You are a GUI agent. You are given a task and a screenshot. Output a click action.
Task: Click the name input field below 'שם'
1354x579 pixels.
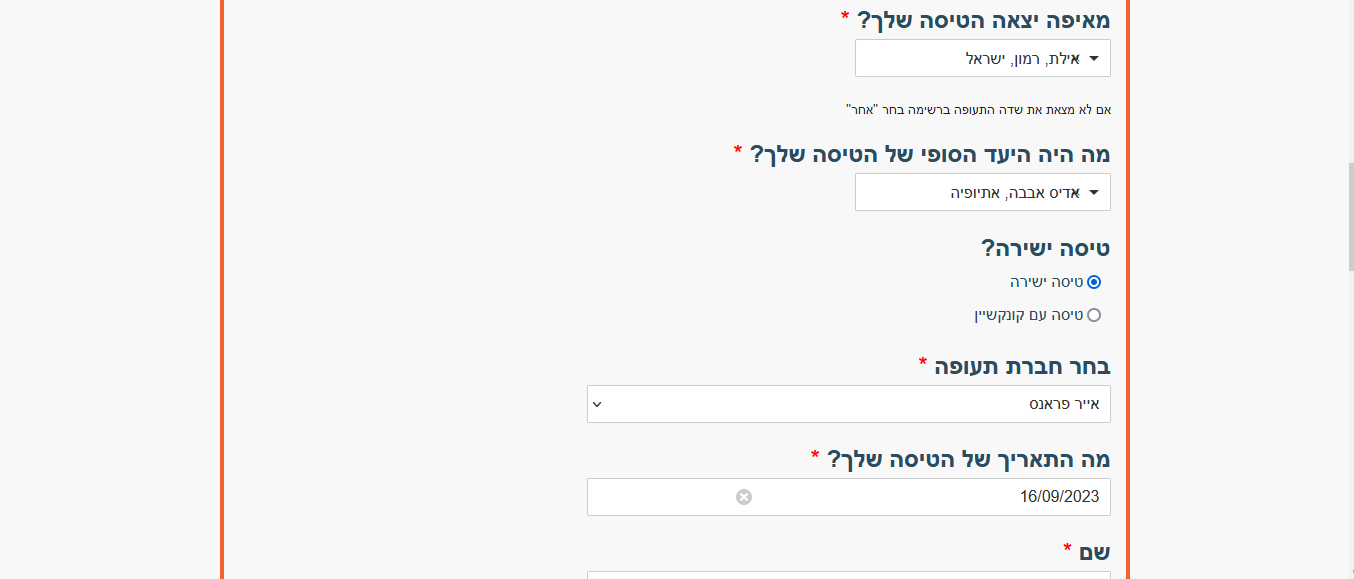[849, 575]
